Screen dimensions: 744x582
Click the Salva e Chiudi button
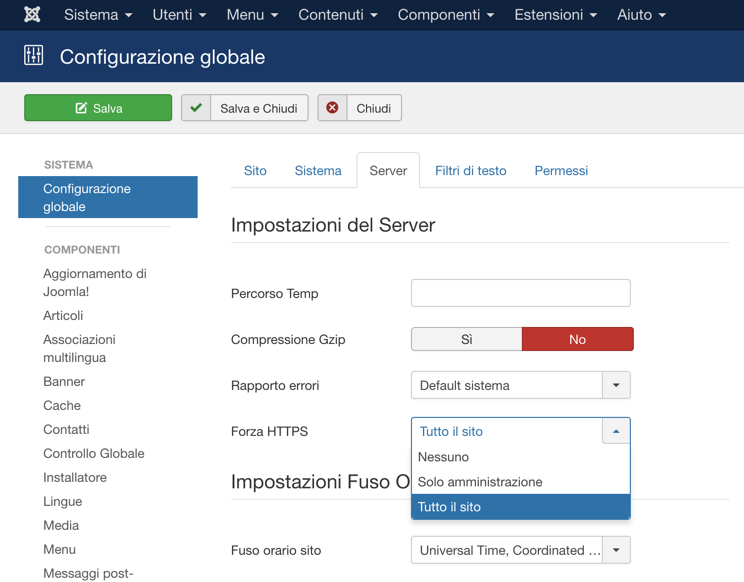[245, 108]
